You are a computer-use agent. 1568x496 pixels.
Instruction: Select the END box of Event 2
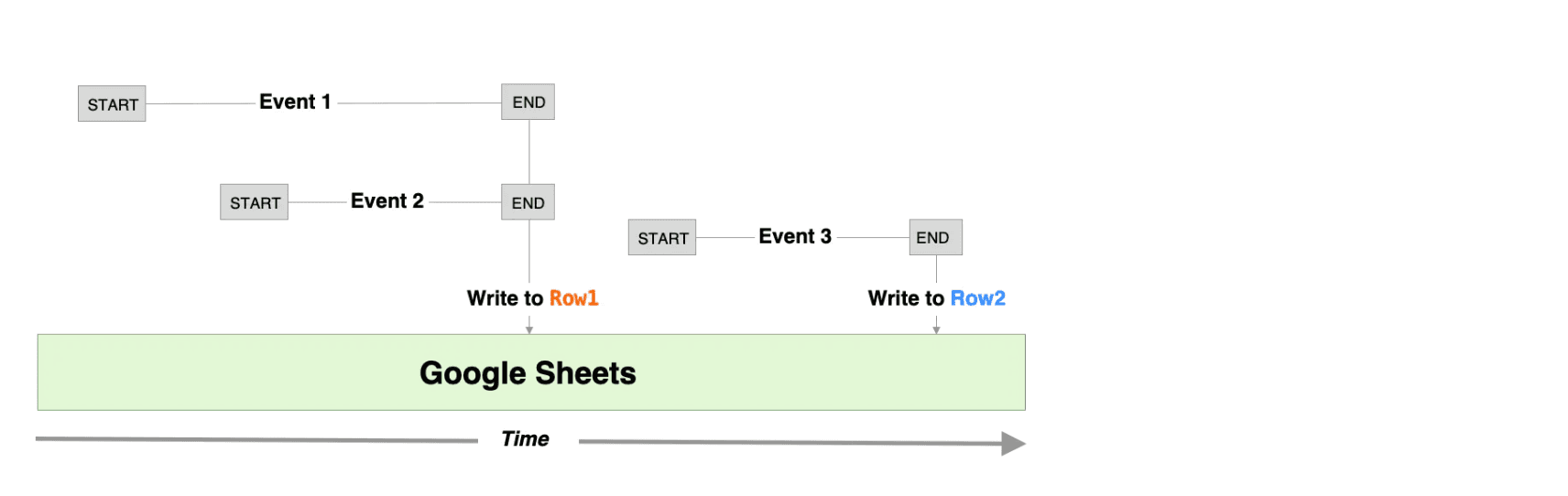click(x=528, y=202)
